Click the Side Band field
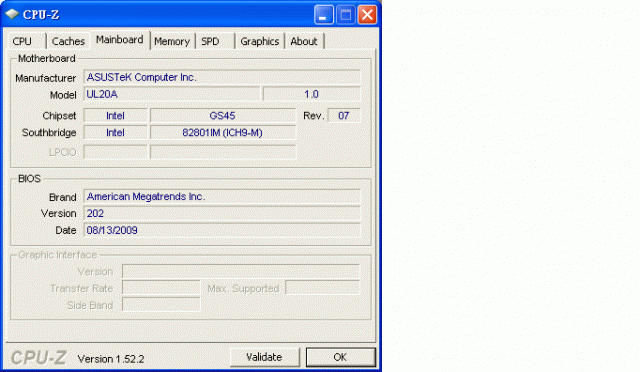This screenshot has width=640, height=372. click(x=161, y=305)
